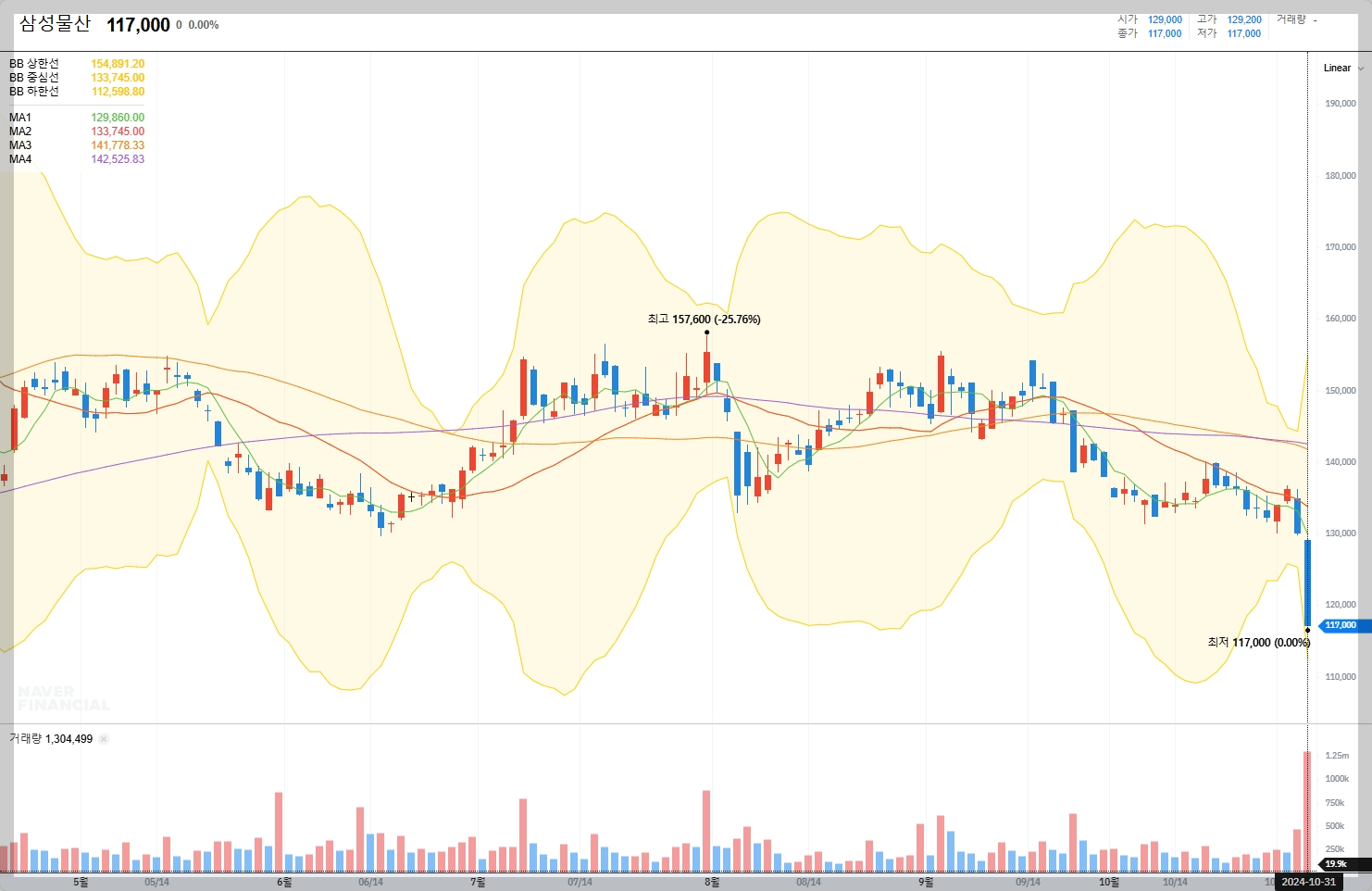Click the BB 하한선 value 112,598.80

(118, 92)
